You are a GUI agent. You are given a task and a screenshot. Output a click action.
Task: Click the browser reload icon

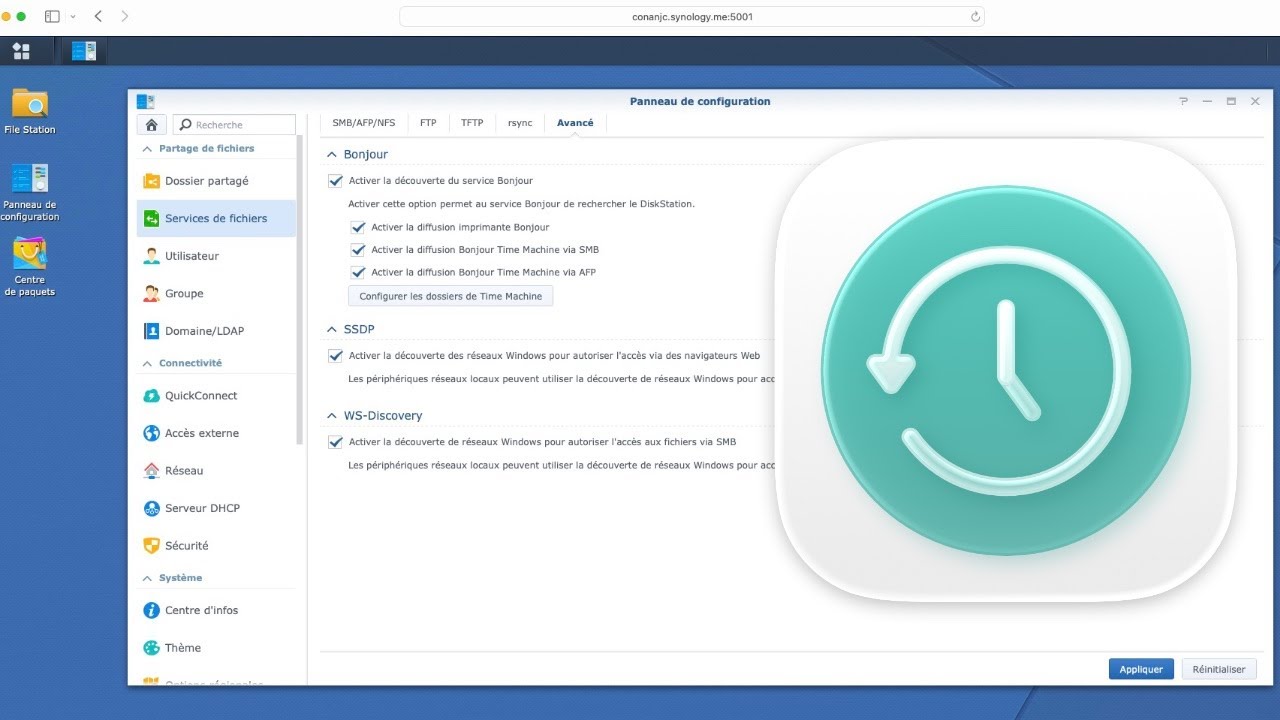(975, 17)
